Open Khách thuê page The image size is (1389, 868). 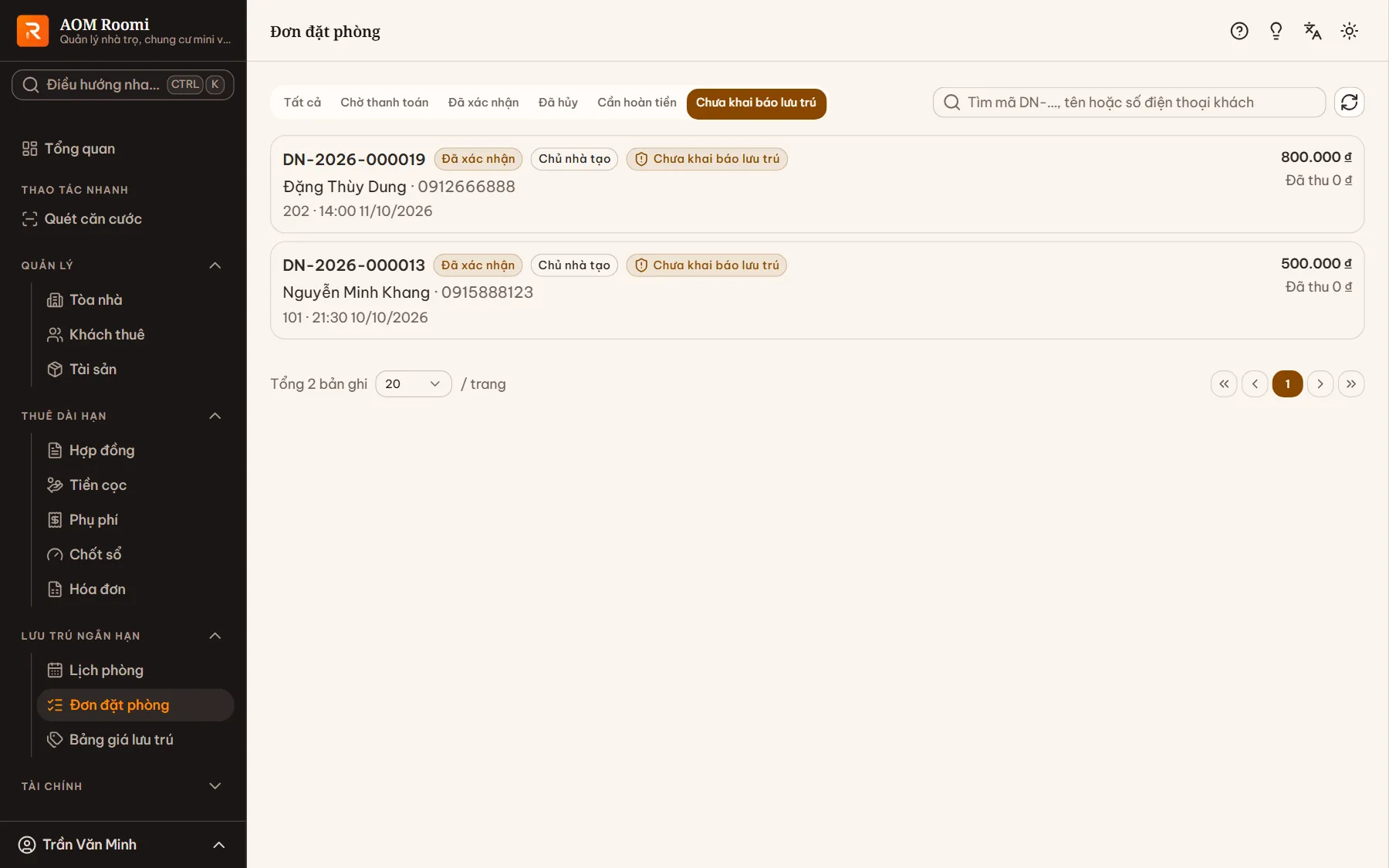[x=136, y=334]
